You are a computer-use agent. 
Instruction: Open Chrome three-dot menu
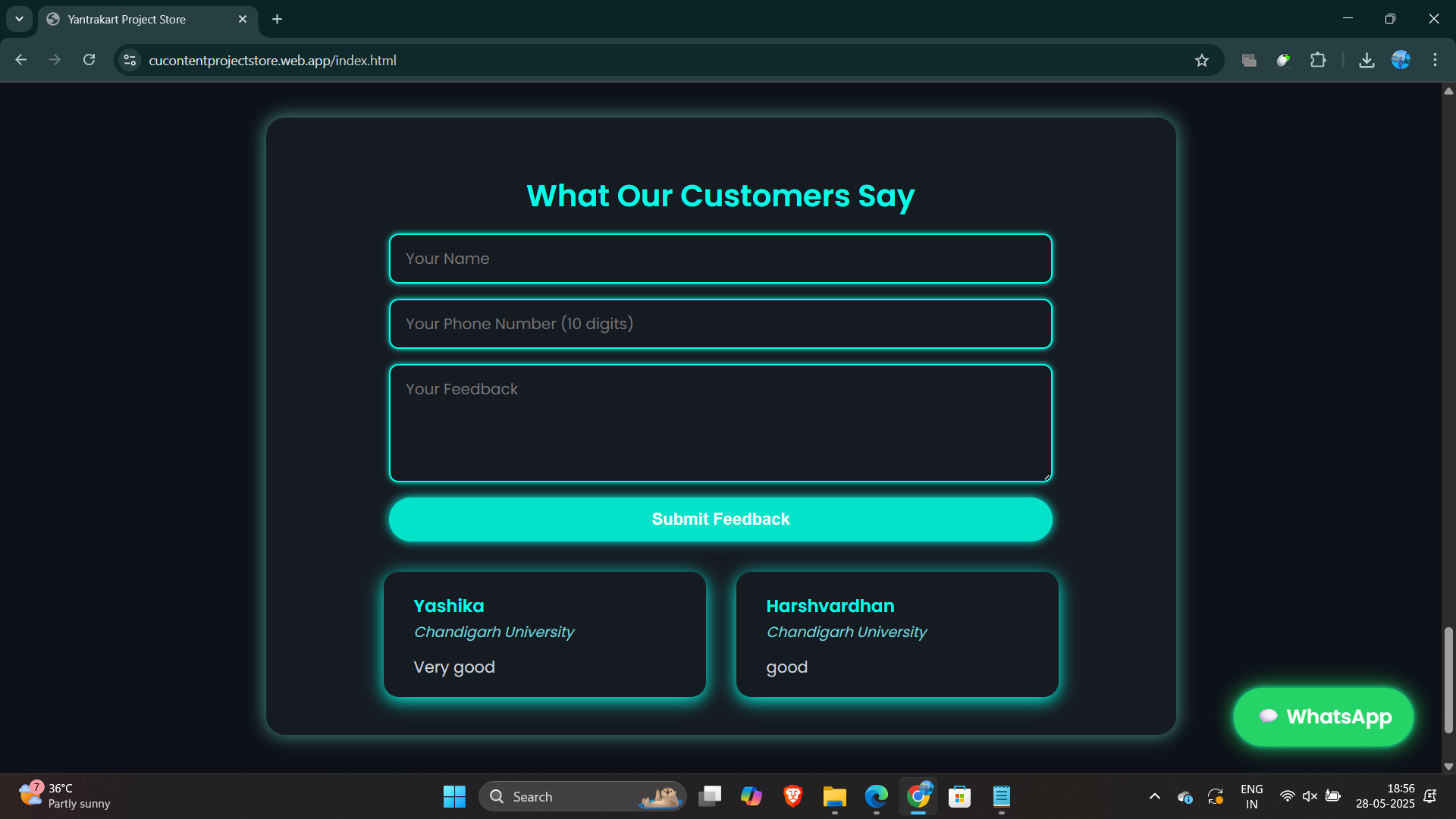point(1435,61)
